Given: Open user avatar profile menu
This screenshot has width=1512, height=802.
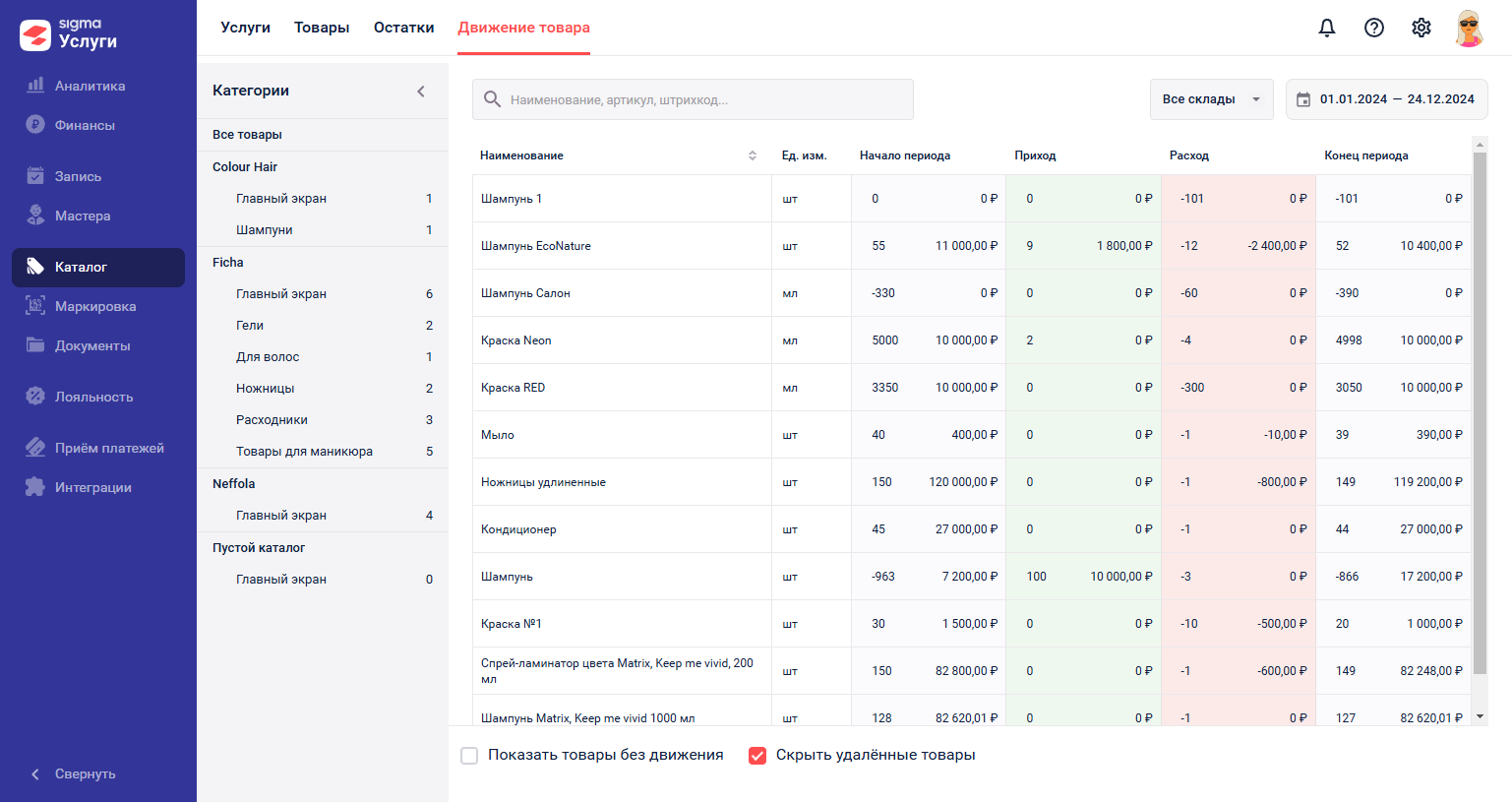Looking at the screenshot, I should click(1469, 28).
